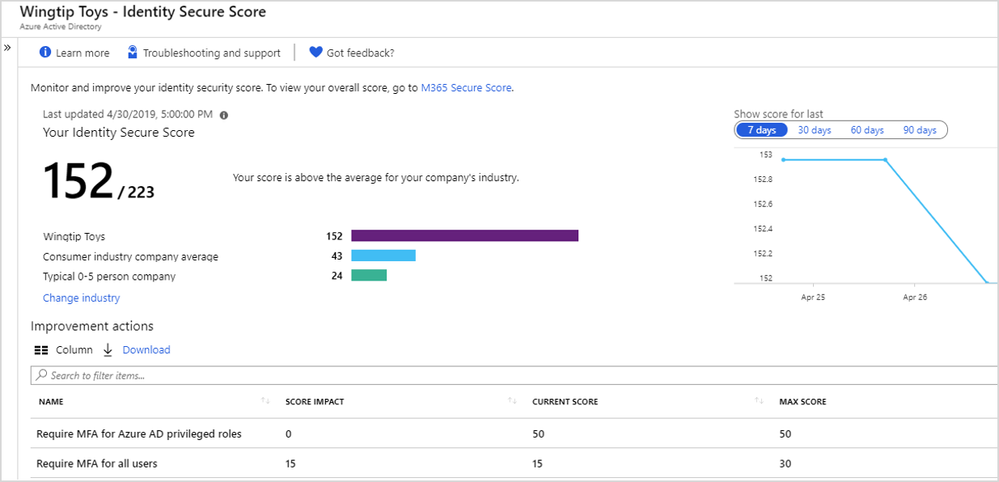999x482 pixels.
Task: Click the Got feedback heart icon
Action: (x=315, y=52)
